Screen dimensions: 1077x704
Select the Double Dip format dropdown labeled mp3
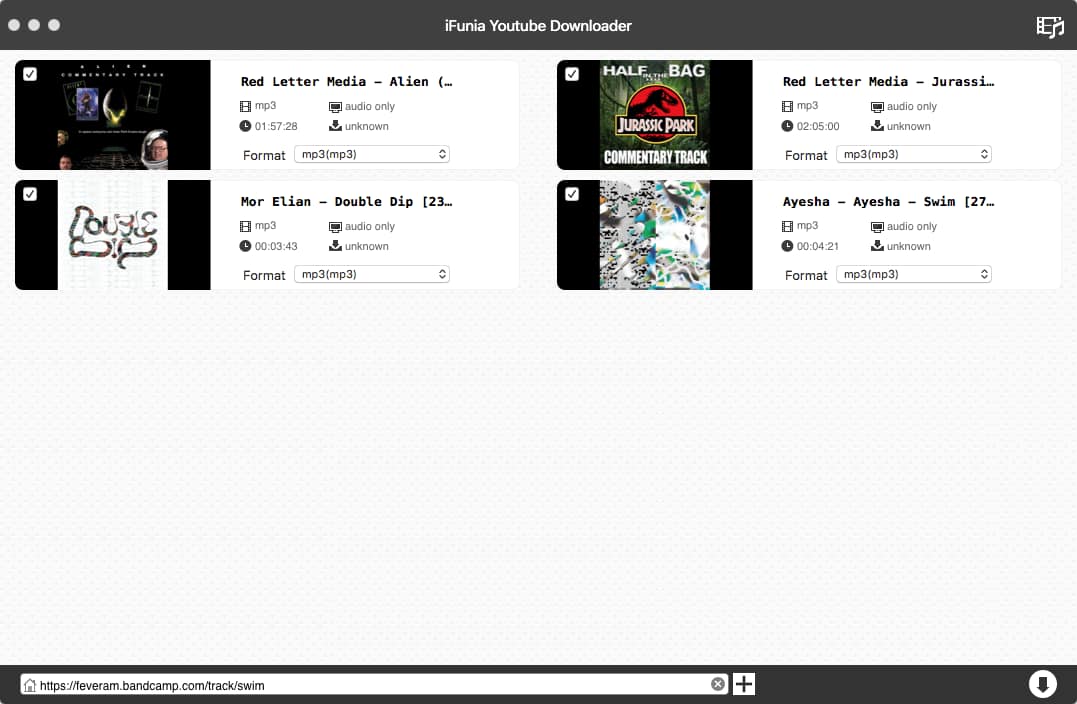click(372, 273)
